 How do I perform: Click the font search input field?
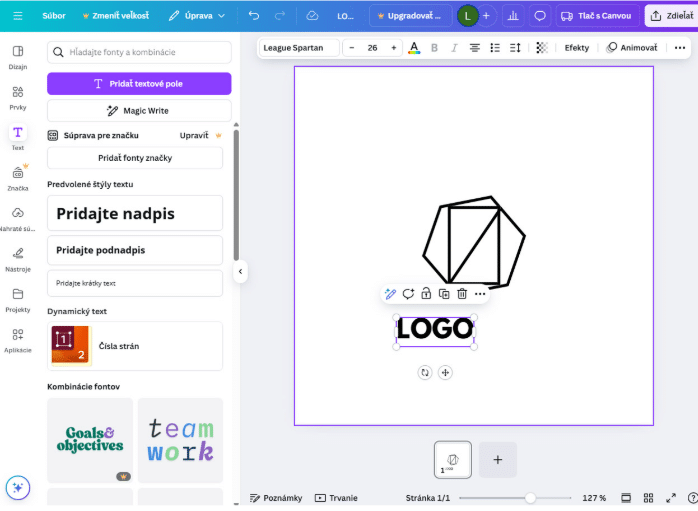[x=140, y=52]
